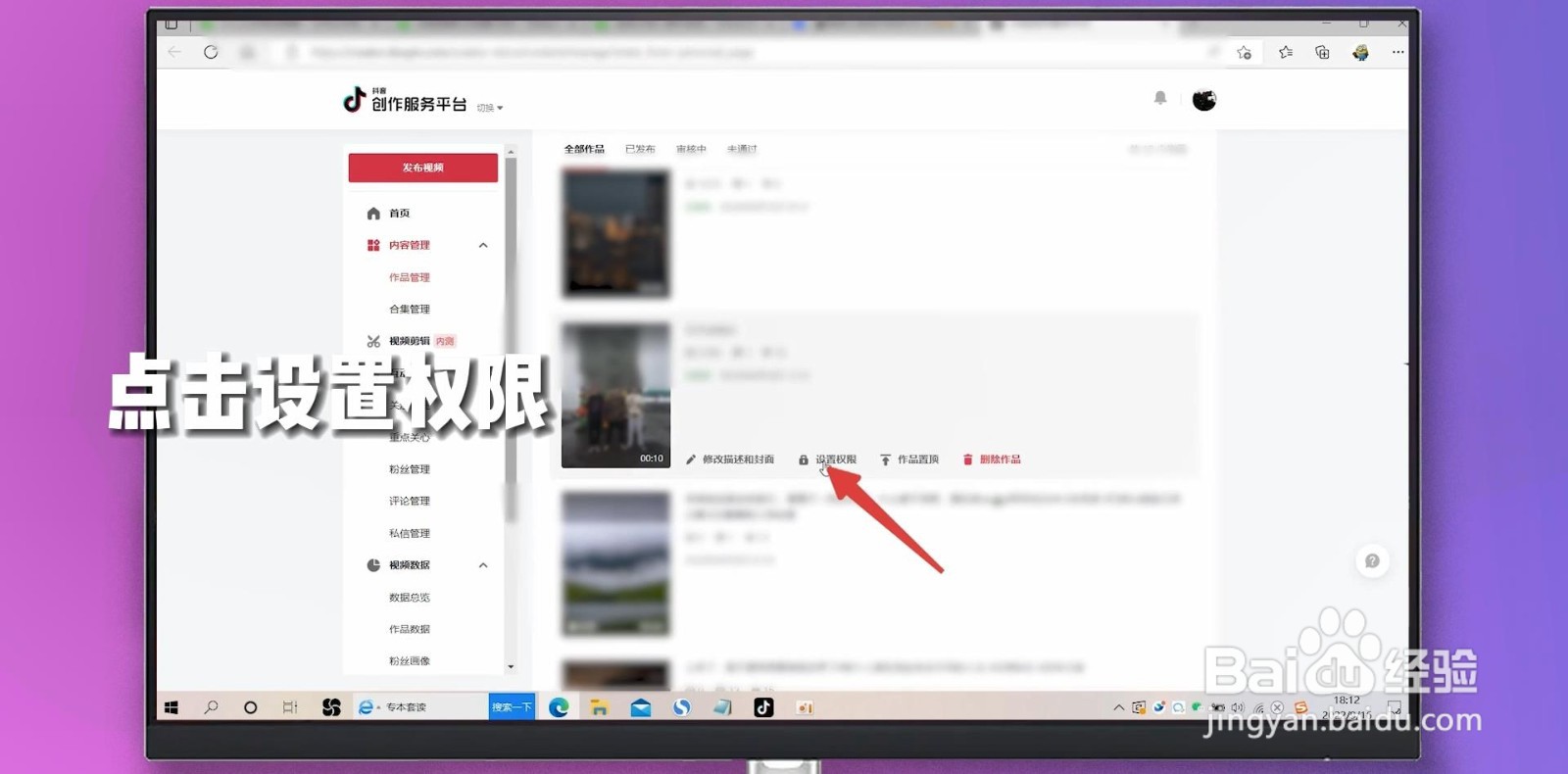Open the user avatar menu
Screen dimensions: 1568x774
tap(1204, 99)
